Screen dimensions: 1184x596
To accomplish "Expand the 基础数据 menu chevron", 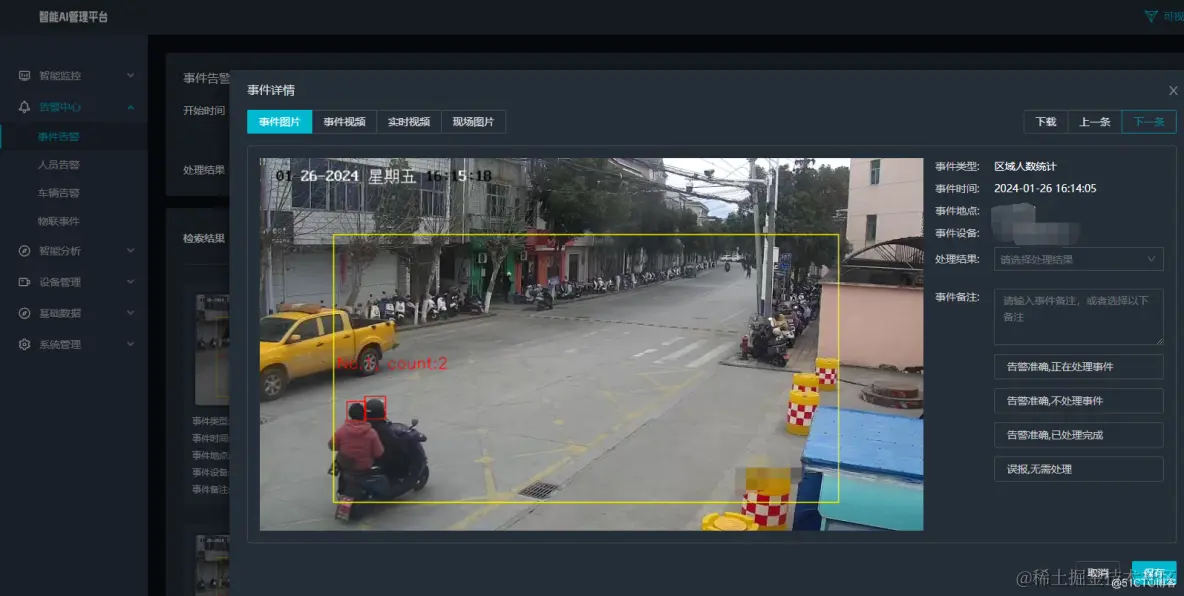I will pyautogui.click(x=130, y=313).
